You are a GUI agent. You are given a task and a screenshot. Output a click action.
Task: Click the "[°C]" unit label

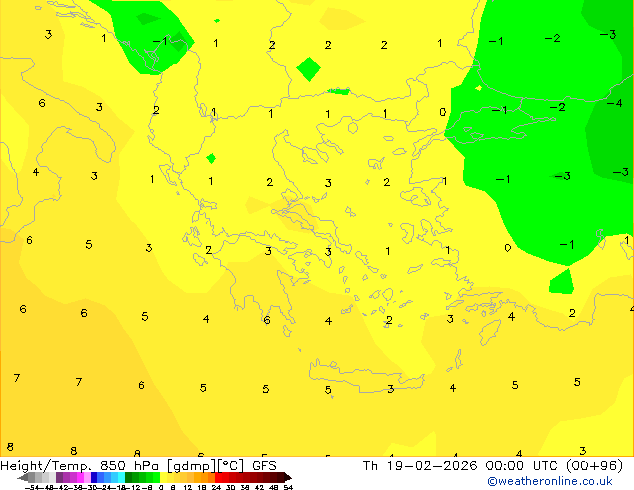[231, 466]
